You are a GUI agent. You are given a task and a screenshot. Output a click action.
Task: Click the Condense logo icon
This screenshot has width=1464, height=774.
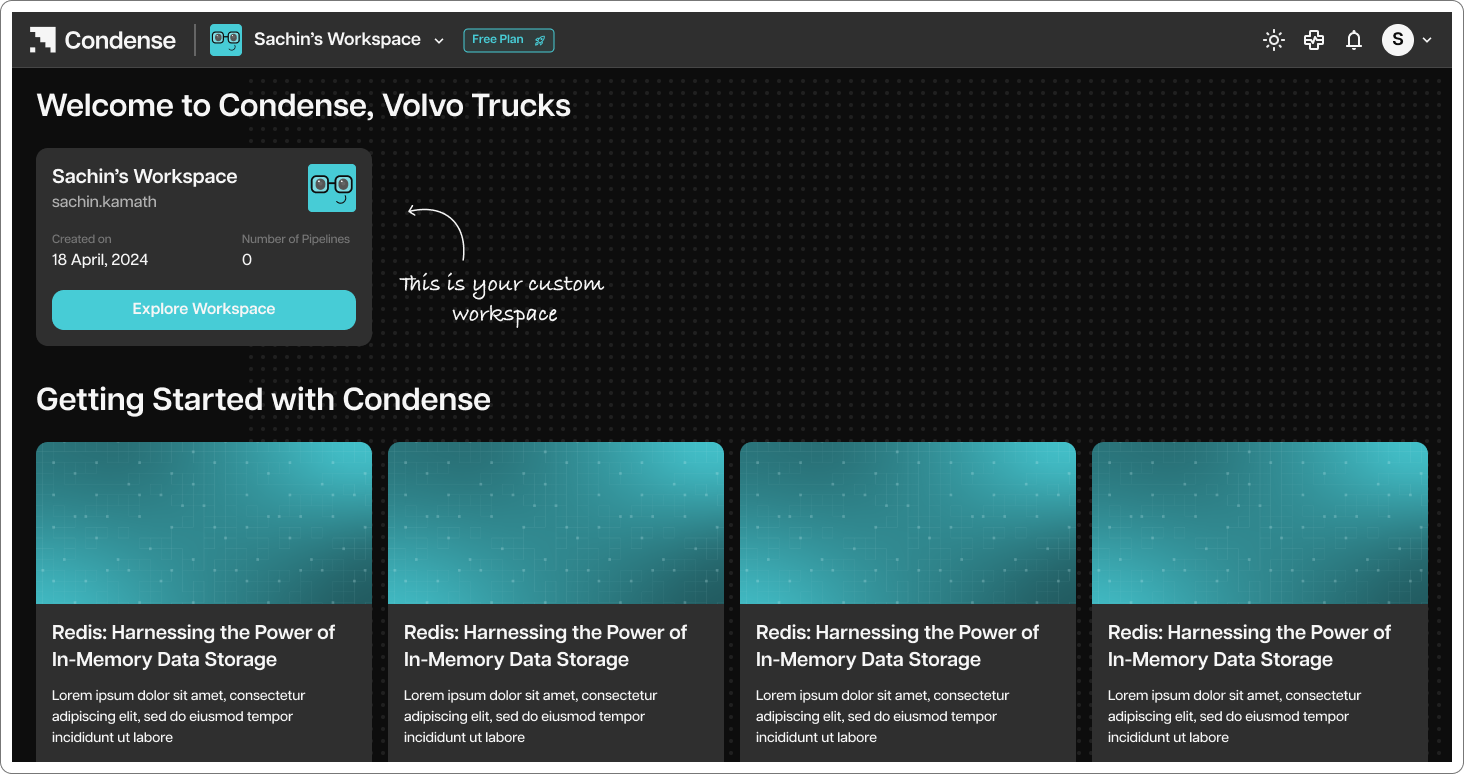click(x=42, y=40)
